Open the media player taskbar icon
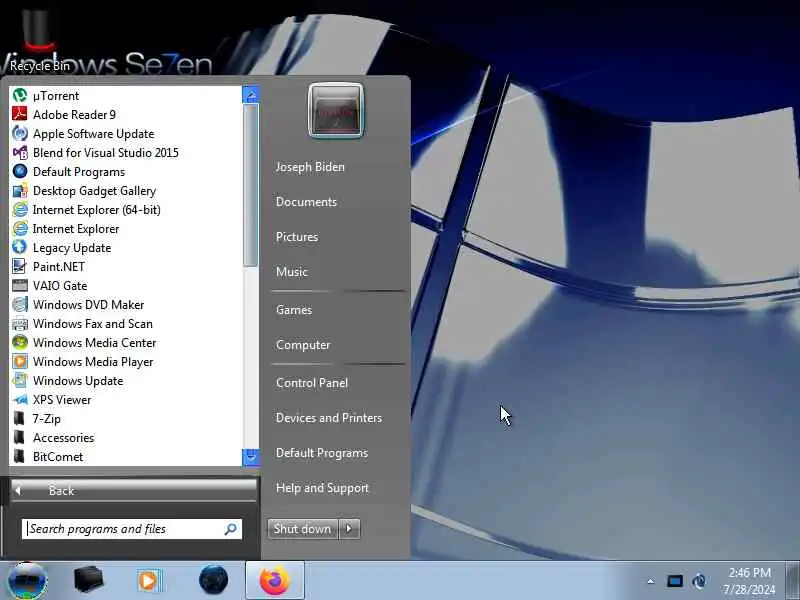Screen dimensions: 800x600 pos(149,580)
